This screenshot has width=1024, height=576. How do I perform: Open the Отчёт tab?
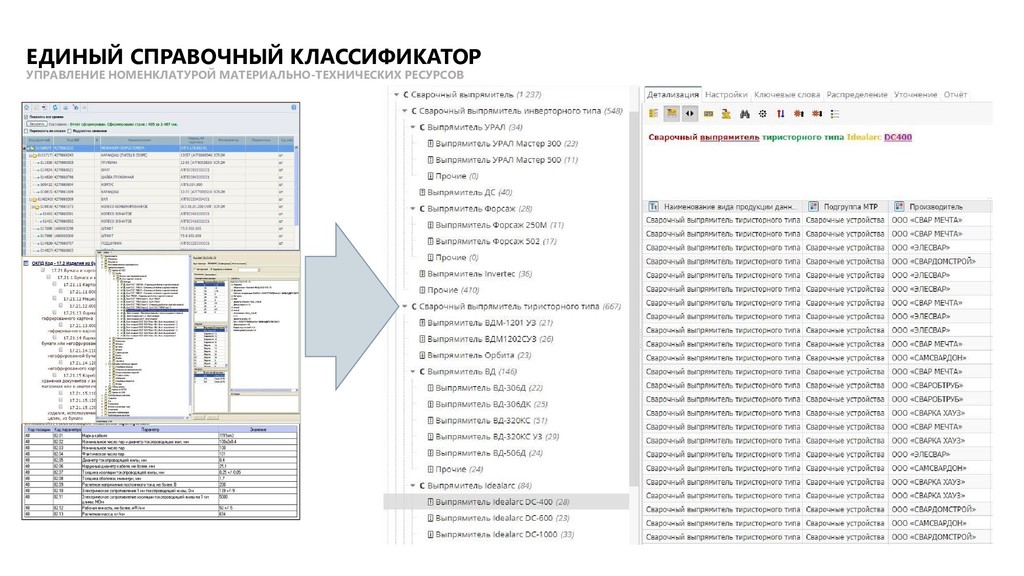pos(955,95)
